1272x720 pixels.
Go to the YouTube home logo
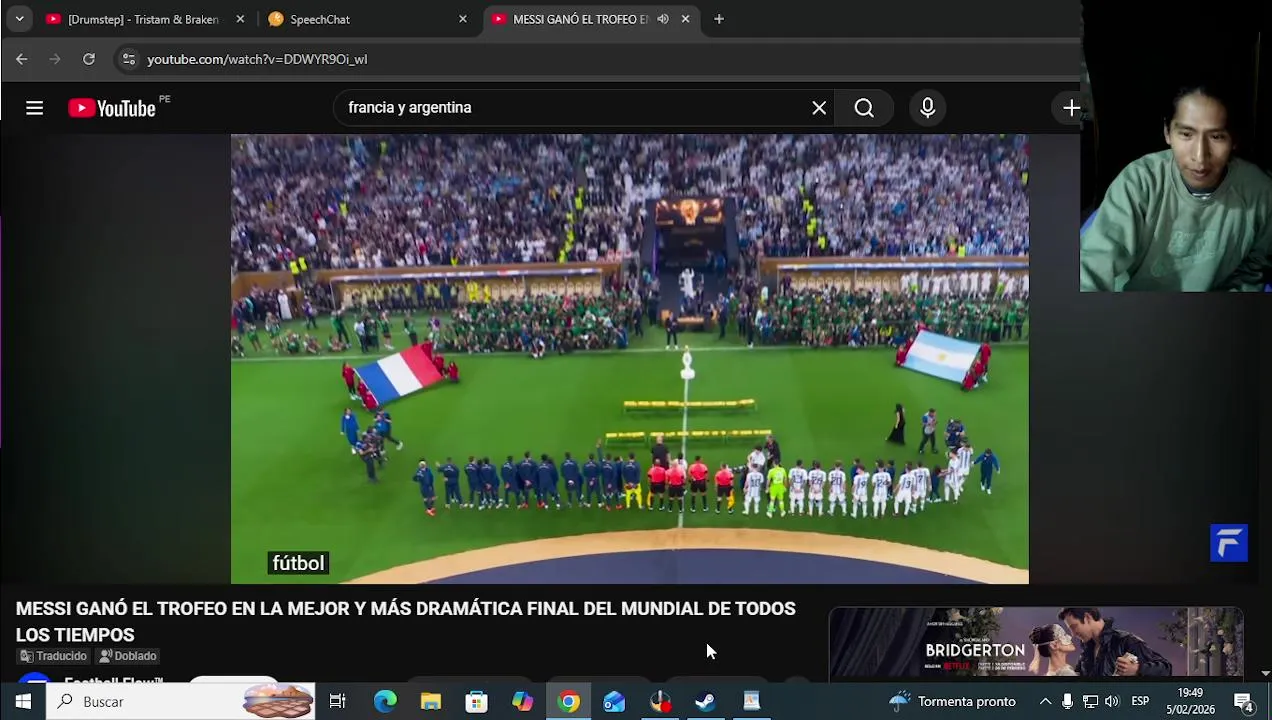coord(112,108)
